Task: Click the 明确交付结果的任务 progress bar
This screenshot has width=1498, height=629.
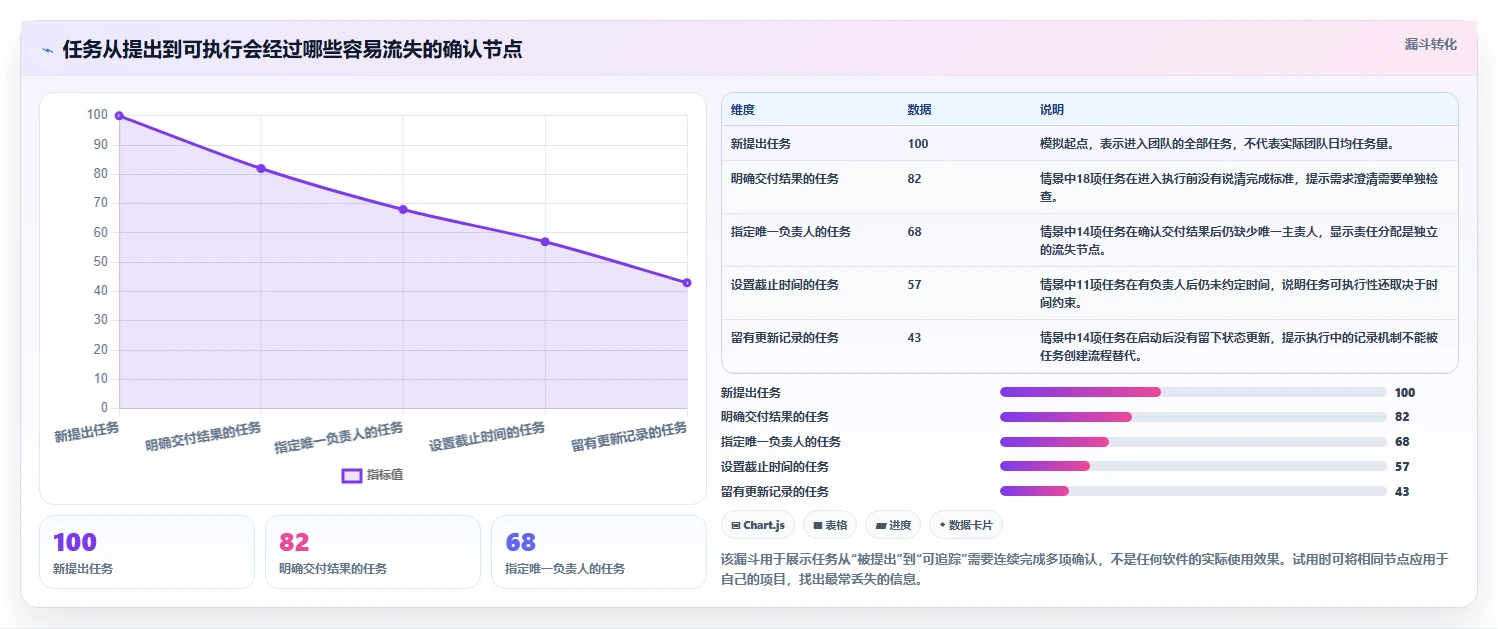Action: pos(1193,417)
